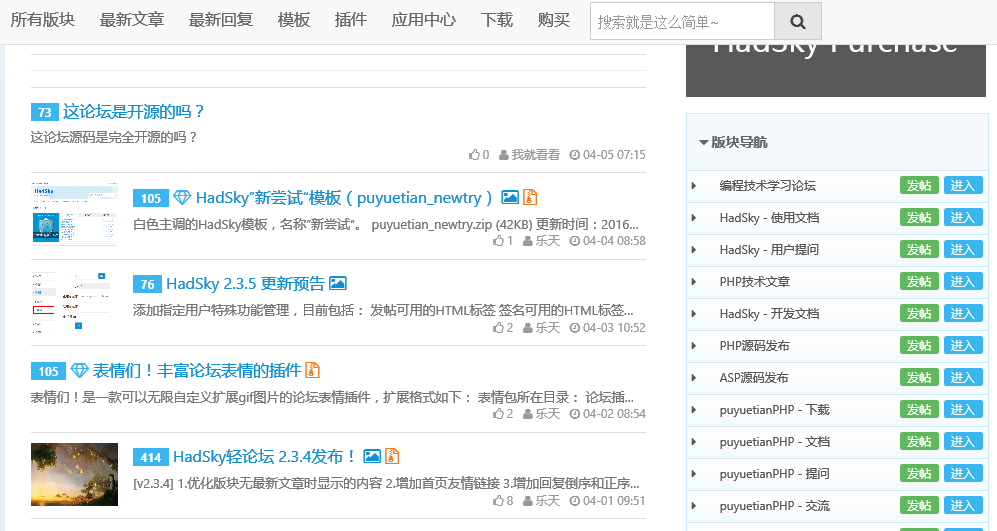Expand HadSky - 用户提问 arrow

[694, 250]
